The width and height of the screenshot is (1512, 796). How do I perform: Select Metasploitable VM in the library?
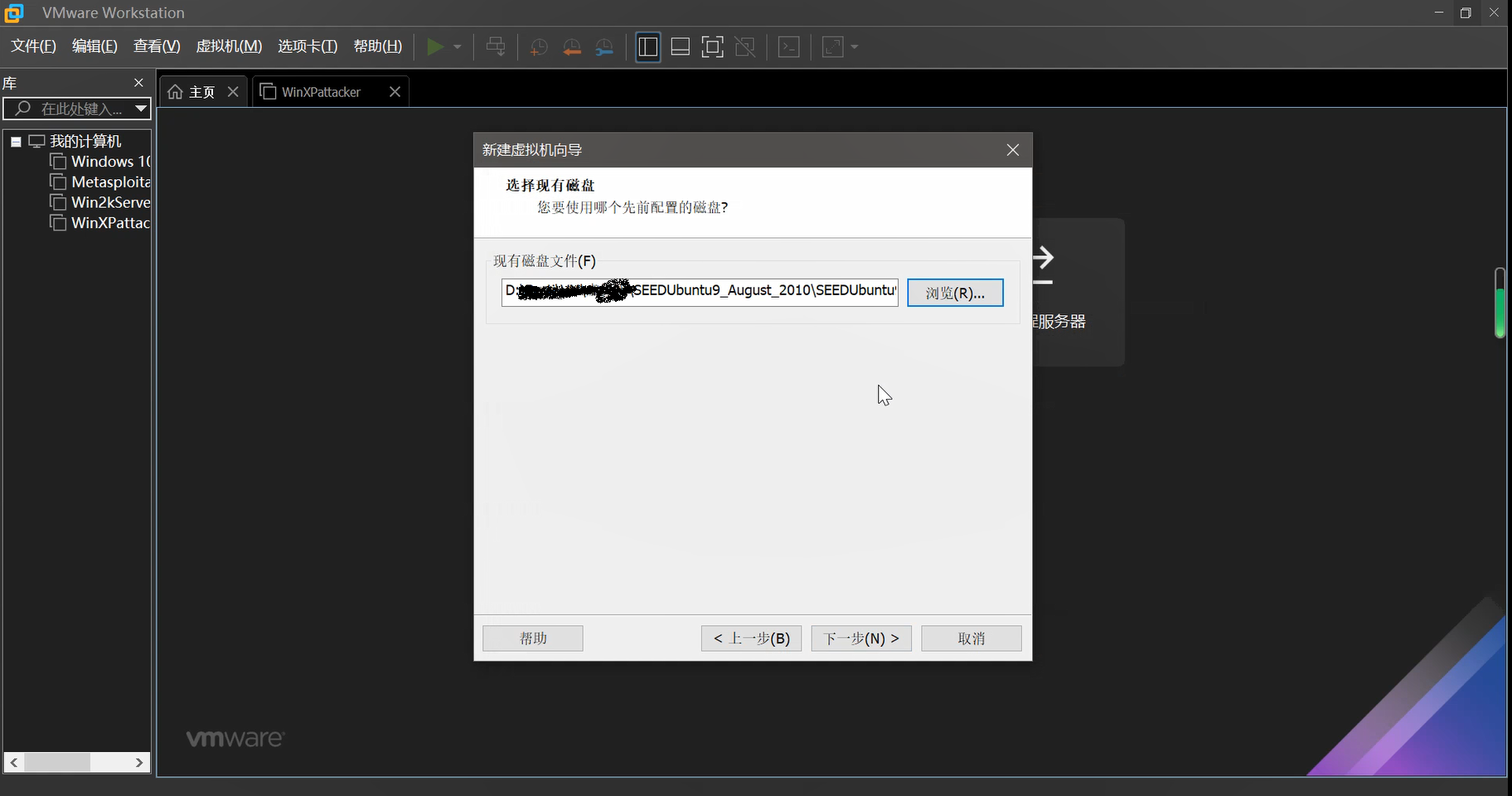(100, 182)
